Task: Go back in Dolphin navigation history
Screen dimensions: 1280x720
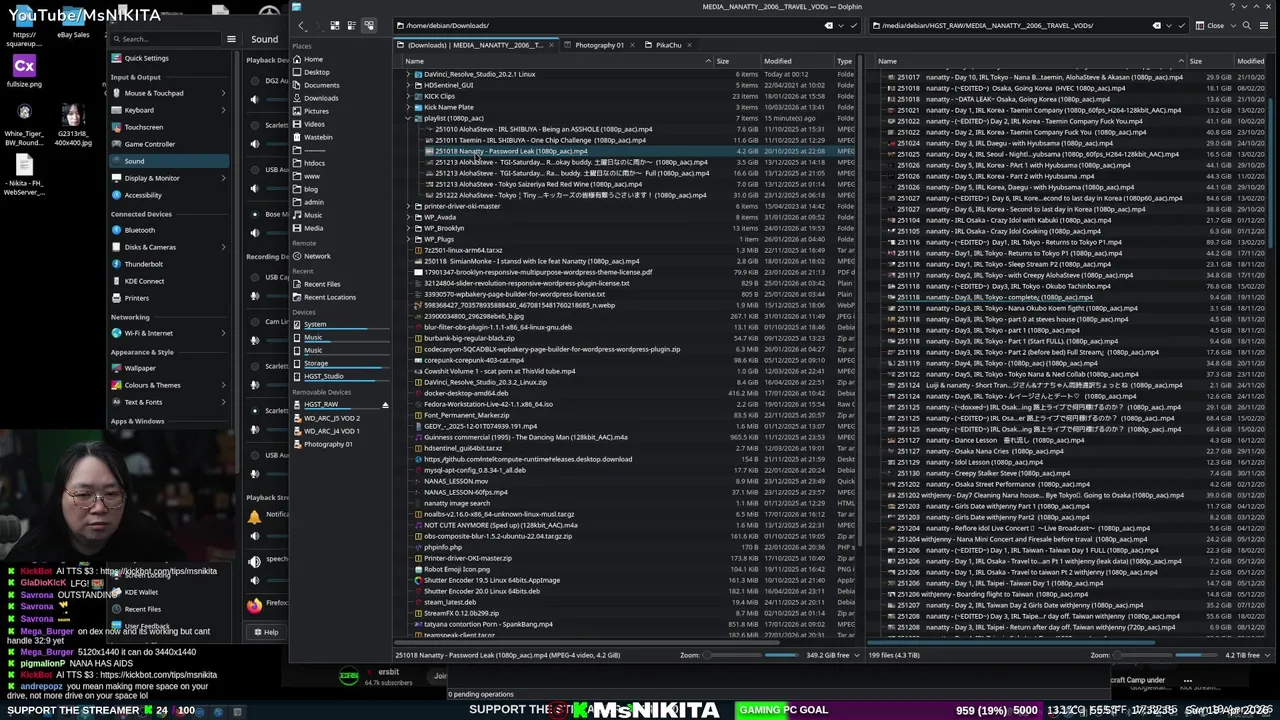Action: pyautogui.click(x=301, y=25)
